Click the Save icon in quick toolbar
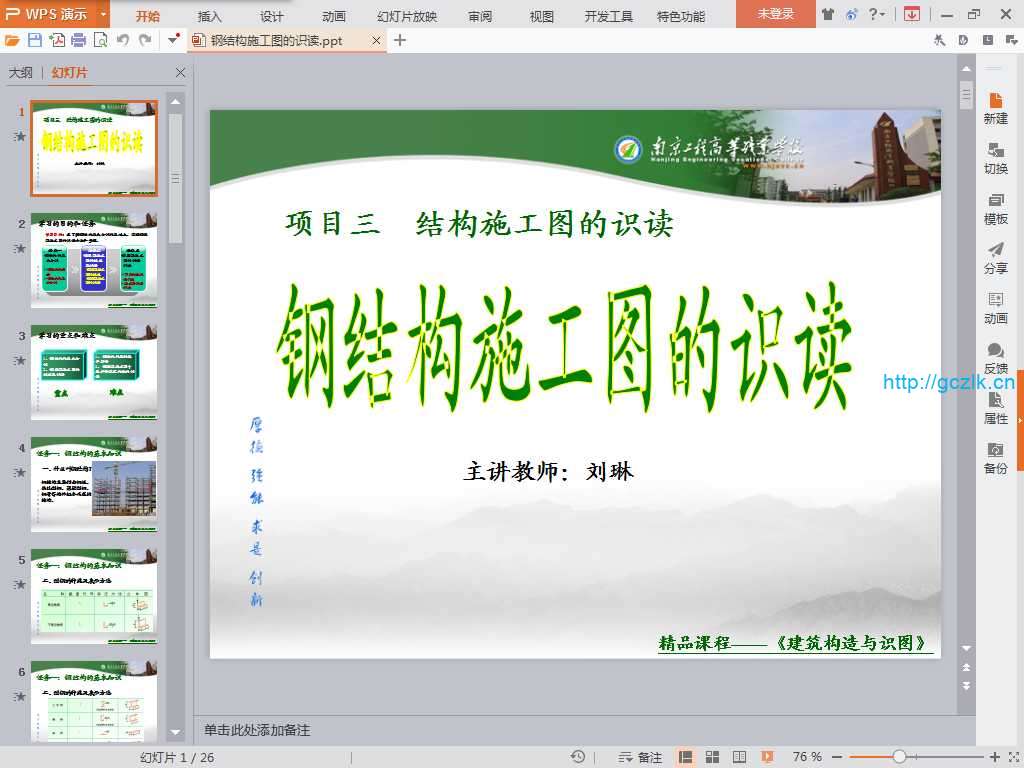The width and height of the screenshot is (1024, 768). 35,40
